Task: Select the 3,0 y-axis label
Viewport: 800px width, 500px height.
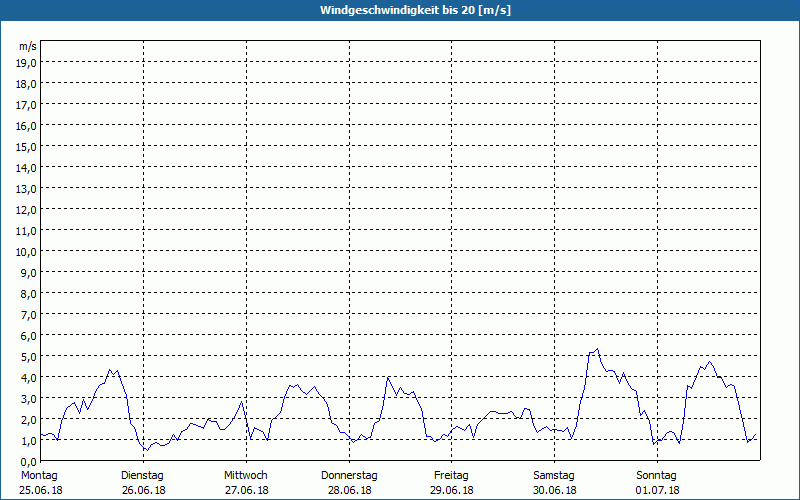Action: click(28, 399)
